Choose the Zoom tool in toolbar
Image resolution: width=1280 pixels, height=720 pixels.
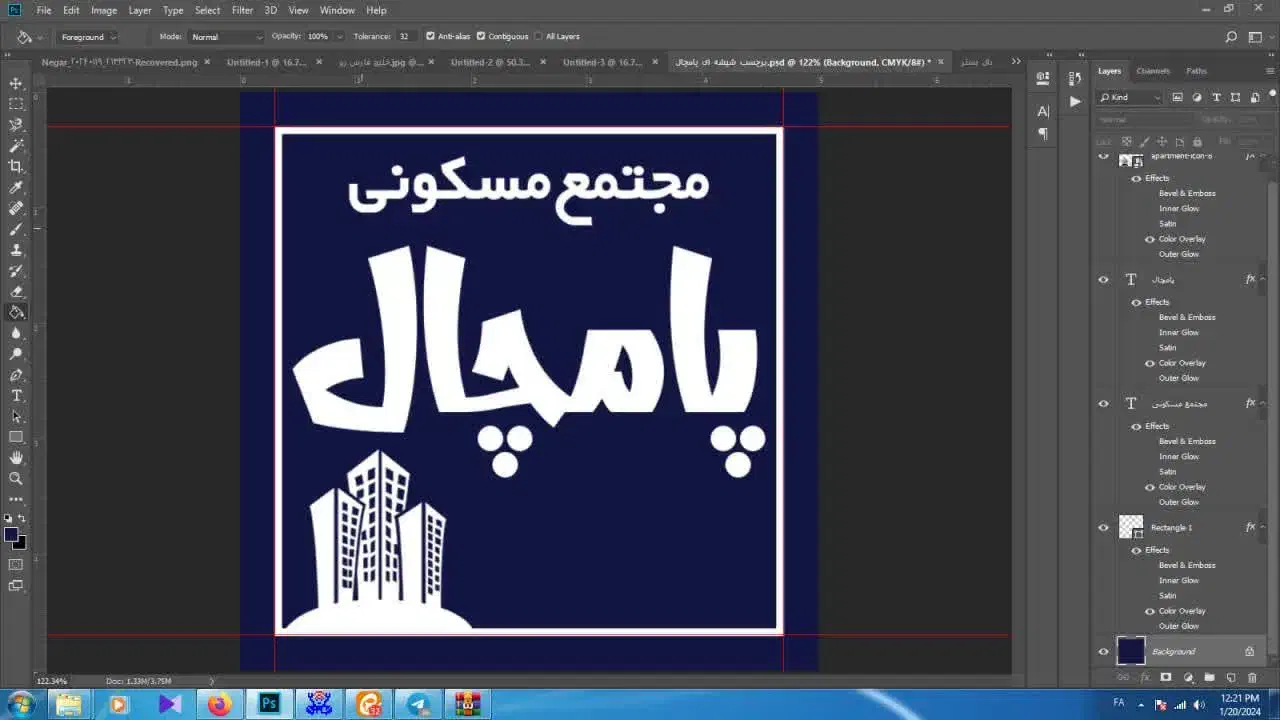pyautogui.click(x=16, y=478)
